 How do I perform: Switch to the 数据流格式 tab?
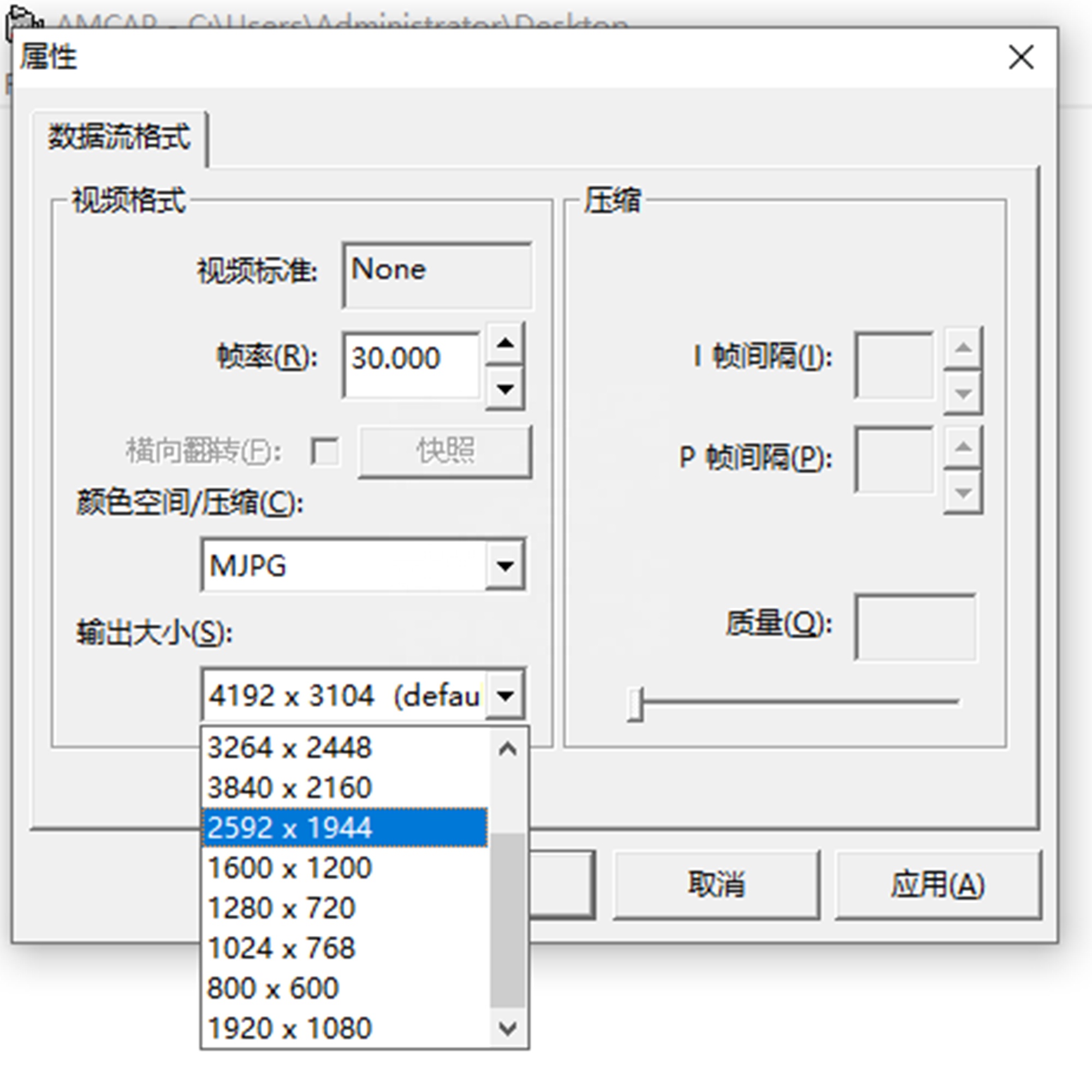tap(119, 138)
